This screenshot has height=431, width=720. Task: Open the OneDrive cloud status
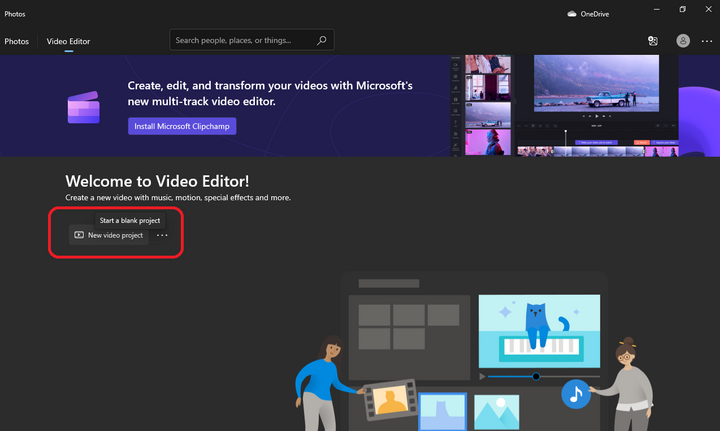tap(588, 14)
